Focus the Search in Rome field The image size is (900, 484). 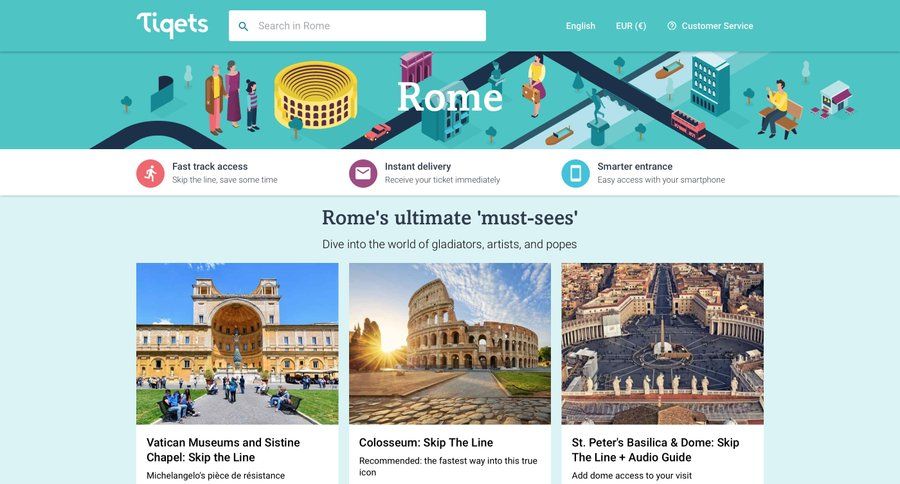tap(357, 26)
